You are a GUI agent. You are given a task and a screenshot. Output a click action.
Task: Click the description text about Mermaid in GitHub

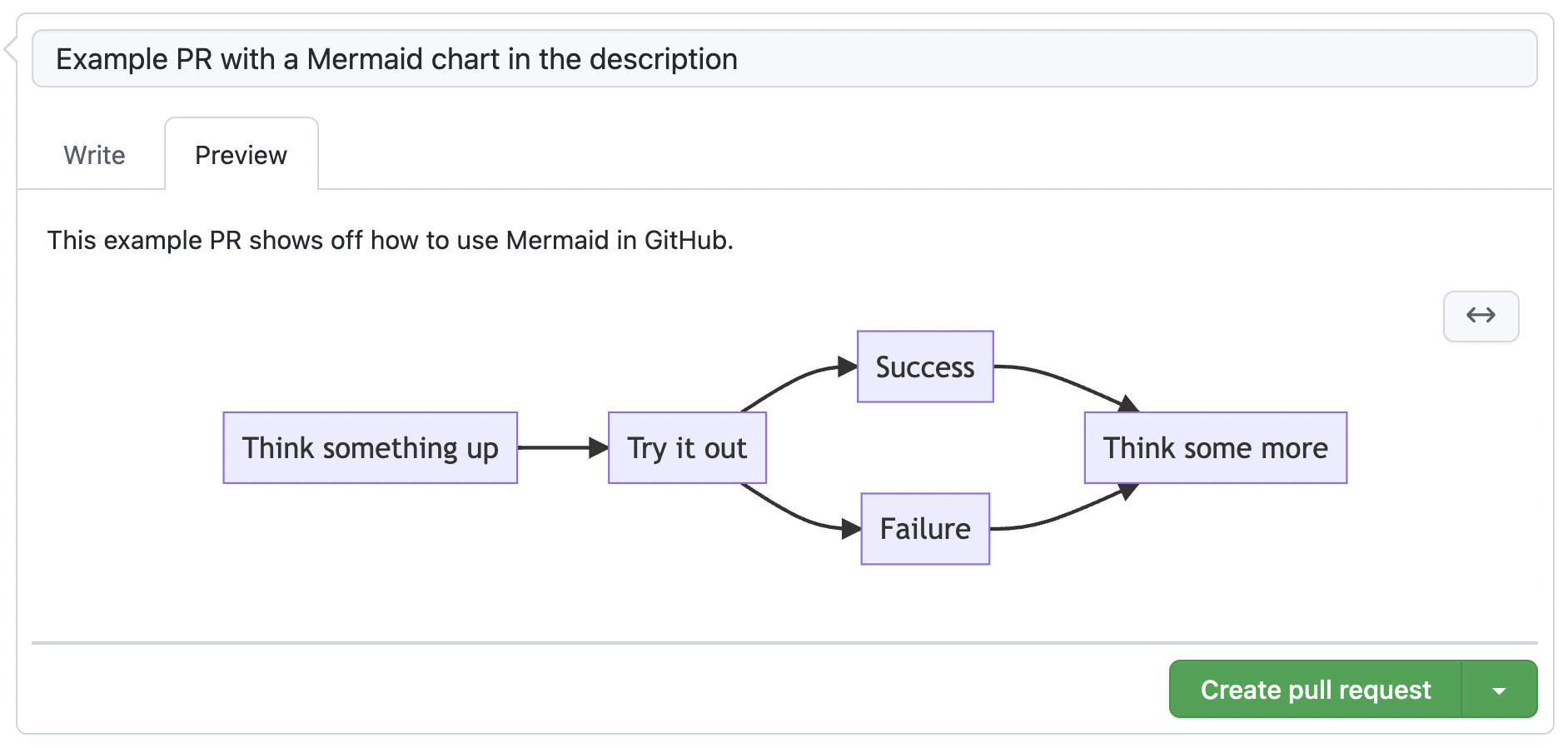click(390, 241)
